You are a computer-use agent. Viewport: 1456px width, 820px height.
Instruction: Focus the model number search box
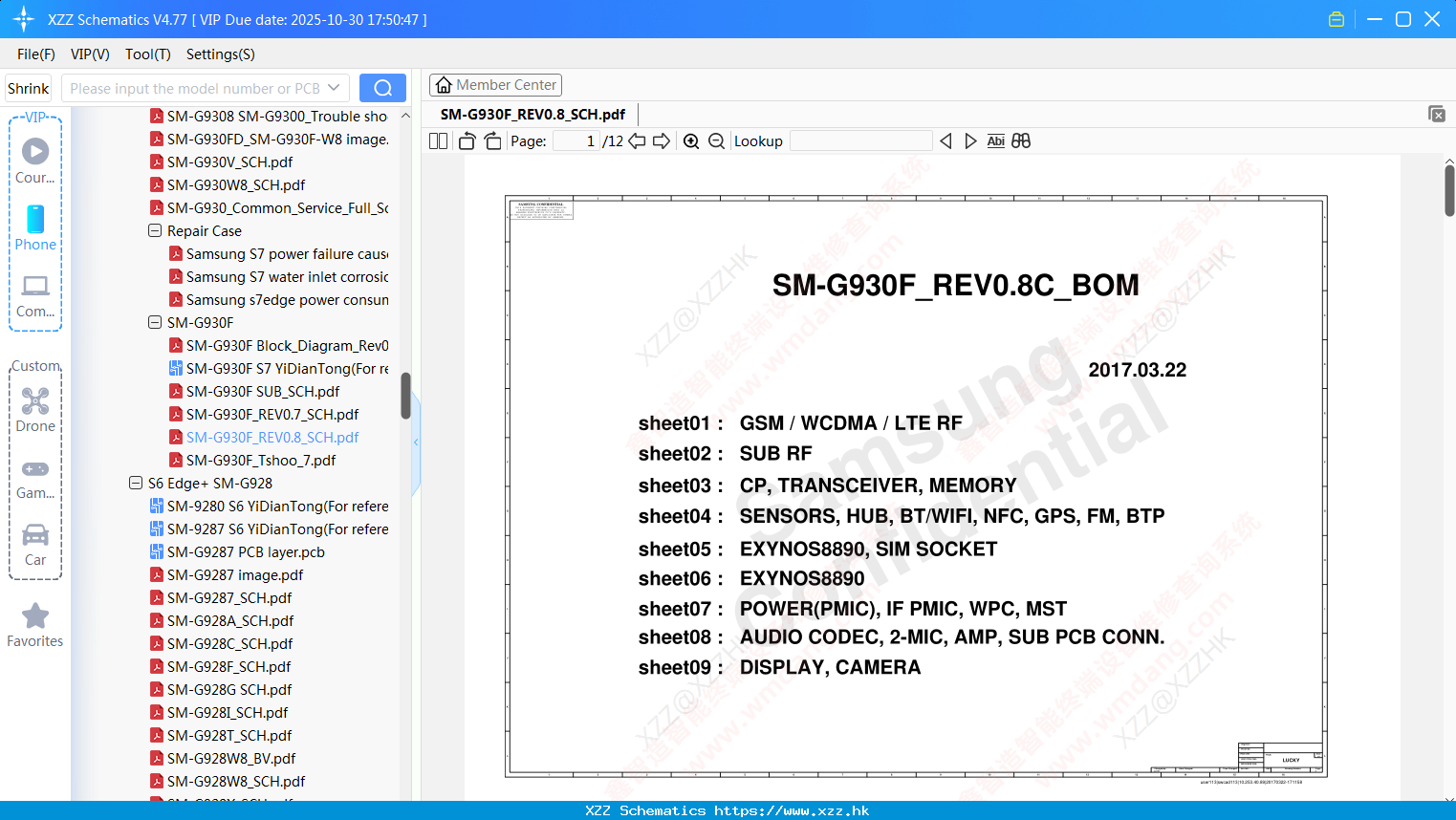[x=195, y=88]
